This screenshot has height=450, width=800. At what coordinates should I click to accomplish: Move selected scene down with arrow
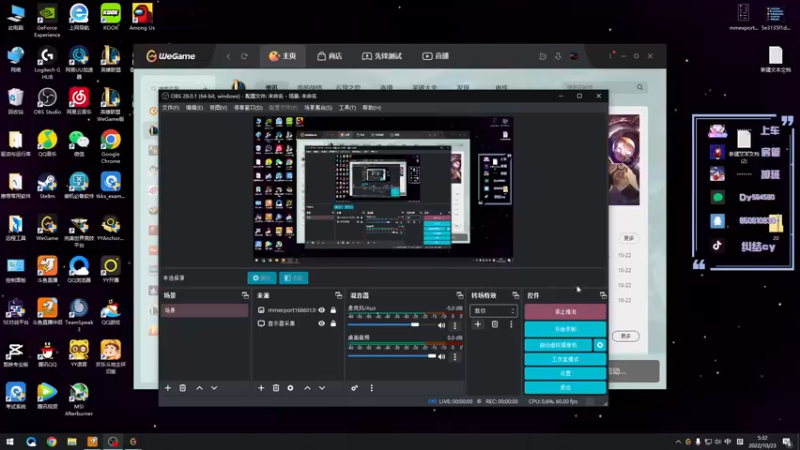[214, 388]
